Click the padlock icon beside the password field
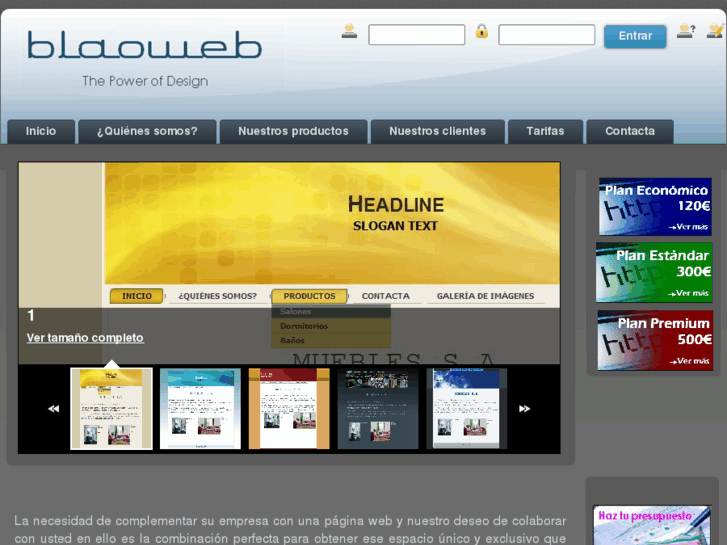Screen dimensions: 727x545 point(482,31)
